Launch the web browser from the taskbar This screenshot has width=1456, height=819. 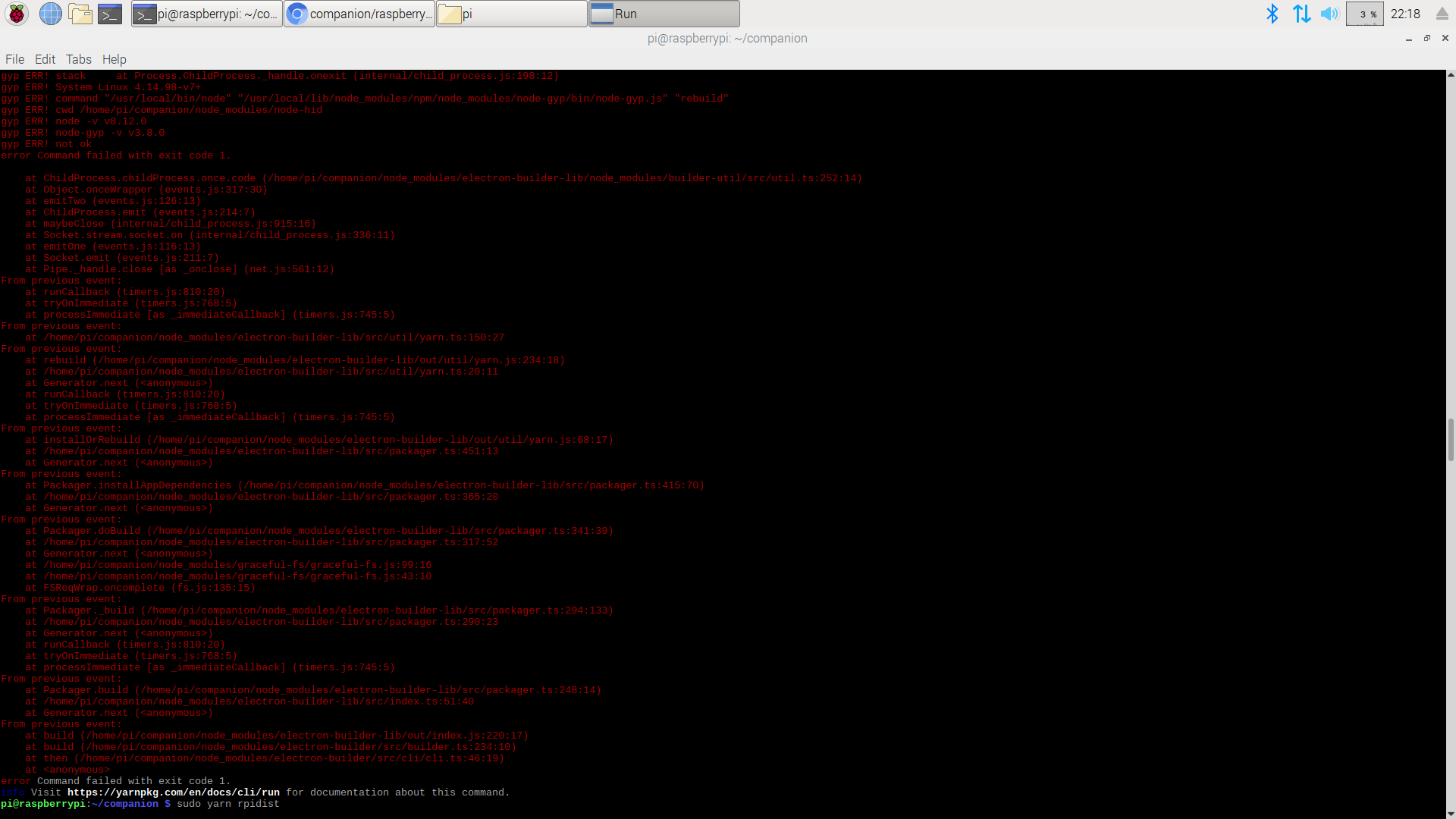pyautogui.click(x=50, y=13)
